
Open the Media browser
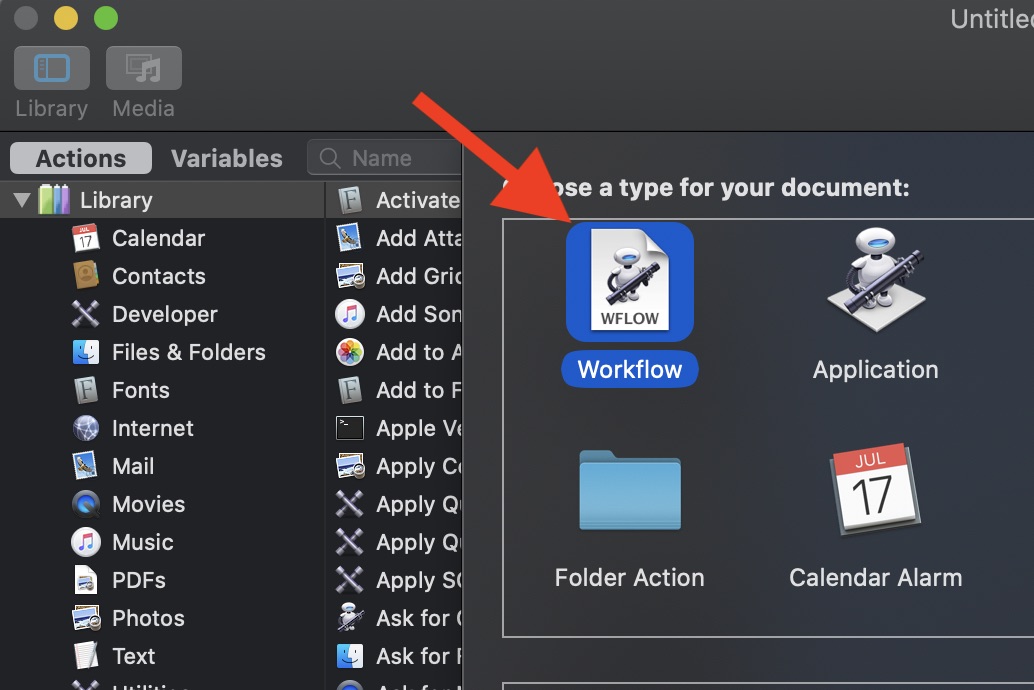[143, 68]
